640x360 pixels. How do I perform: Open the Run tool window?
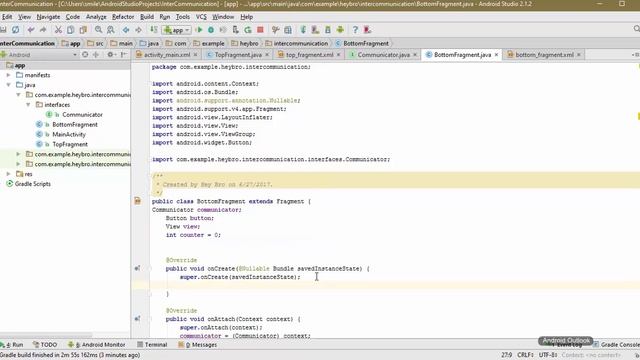(x=12, y=345)
